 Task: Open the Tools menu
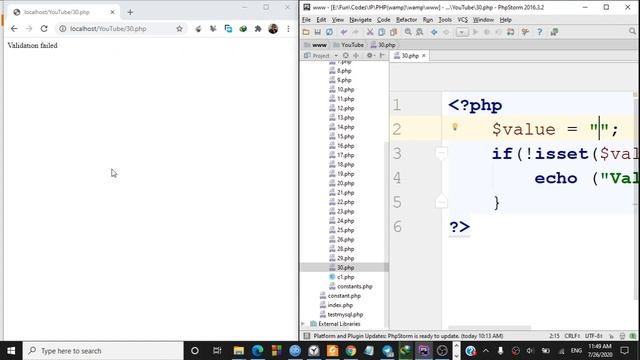pyautogui.click(x=445, y=20)
